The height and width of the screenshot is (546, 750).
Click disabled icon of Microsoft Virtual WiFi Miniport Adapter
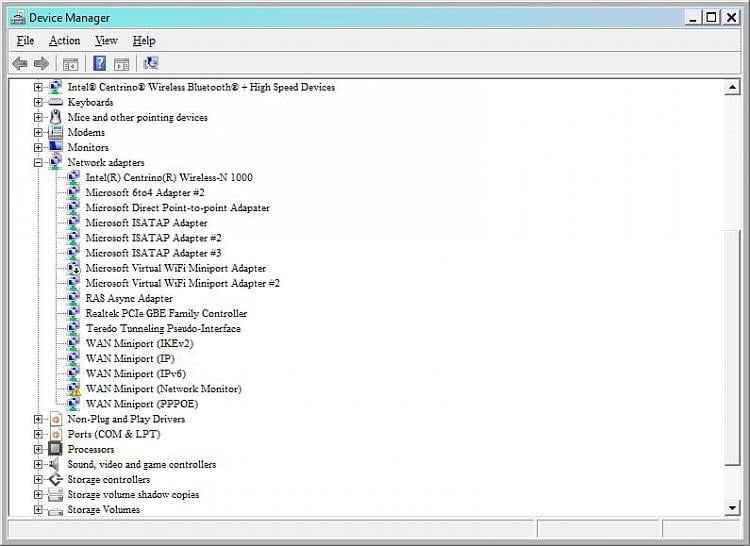[74, 268]
